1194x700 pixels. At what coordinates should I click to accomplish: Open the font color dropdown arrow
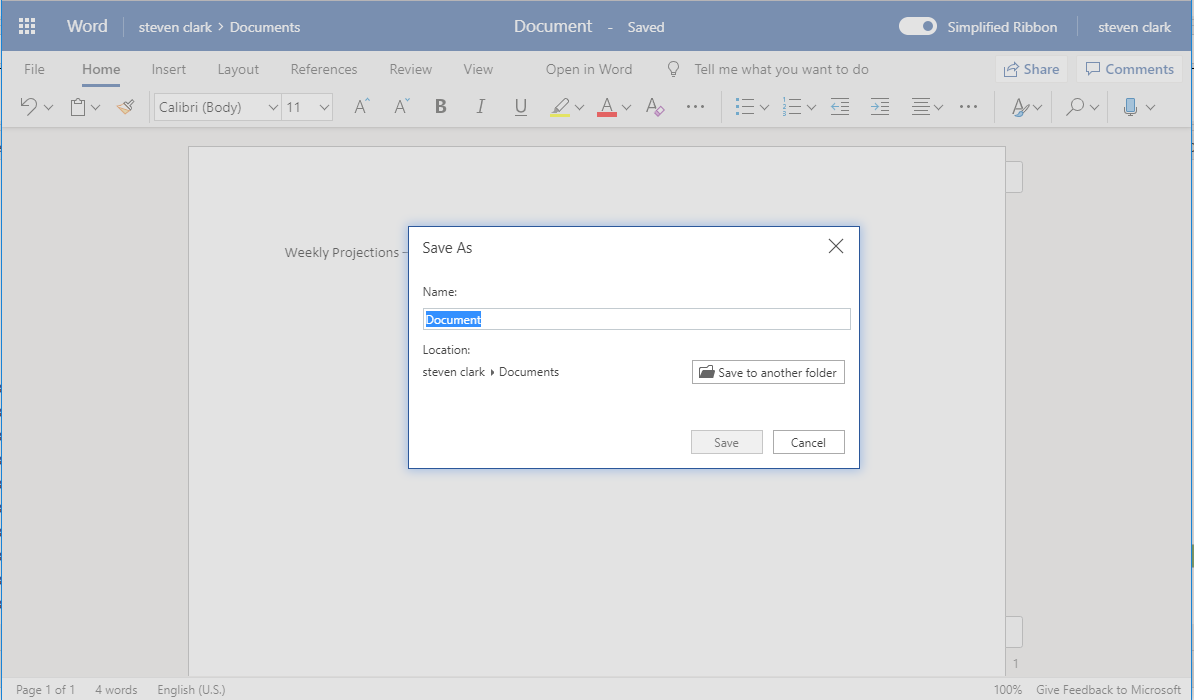[626, 107]
